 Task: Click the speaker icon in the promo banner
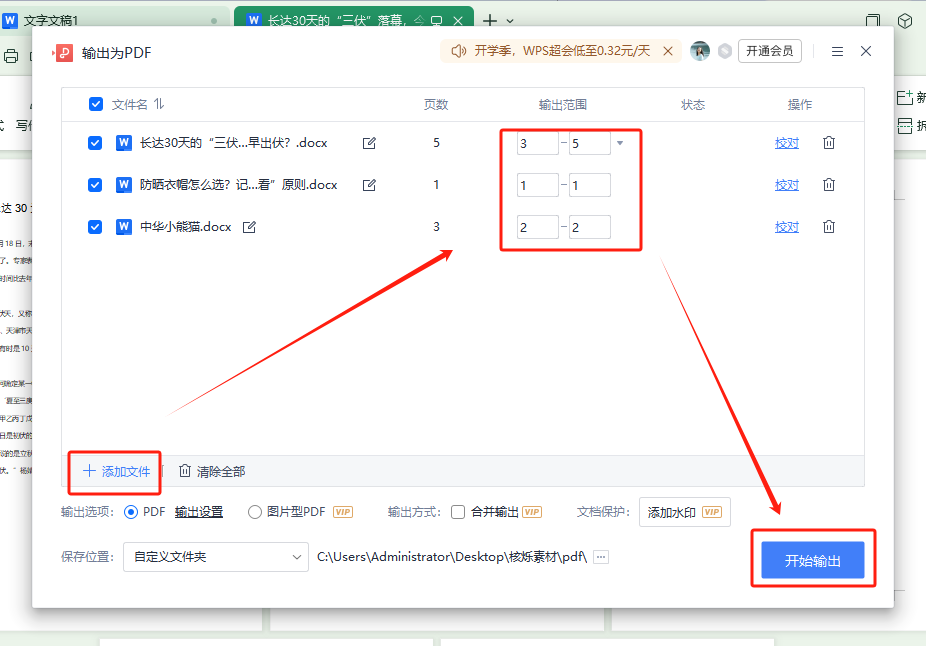[458, 51]
